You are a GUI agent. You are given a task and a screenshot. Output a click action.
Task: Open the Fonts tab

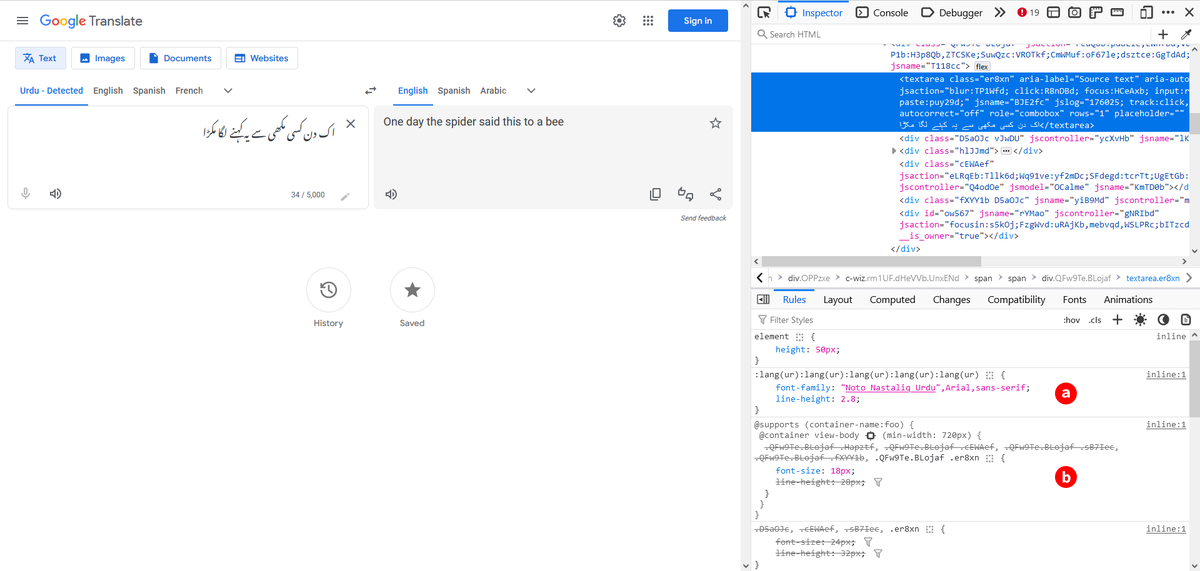coord(1074,299)
